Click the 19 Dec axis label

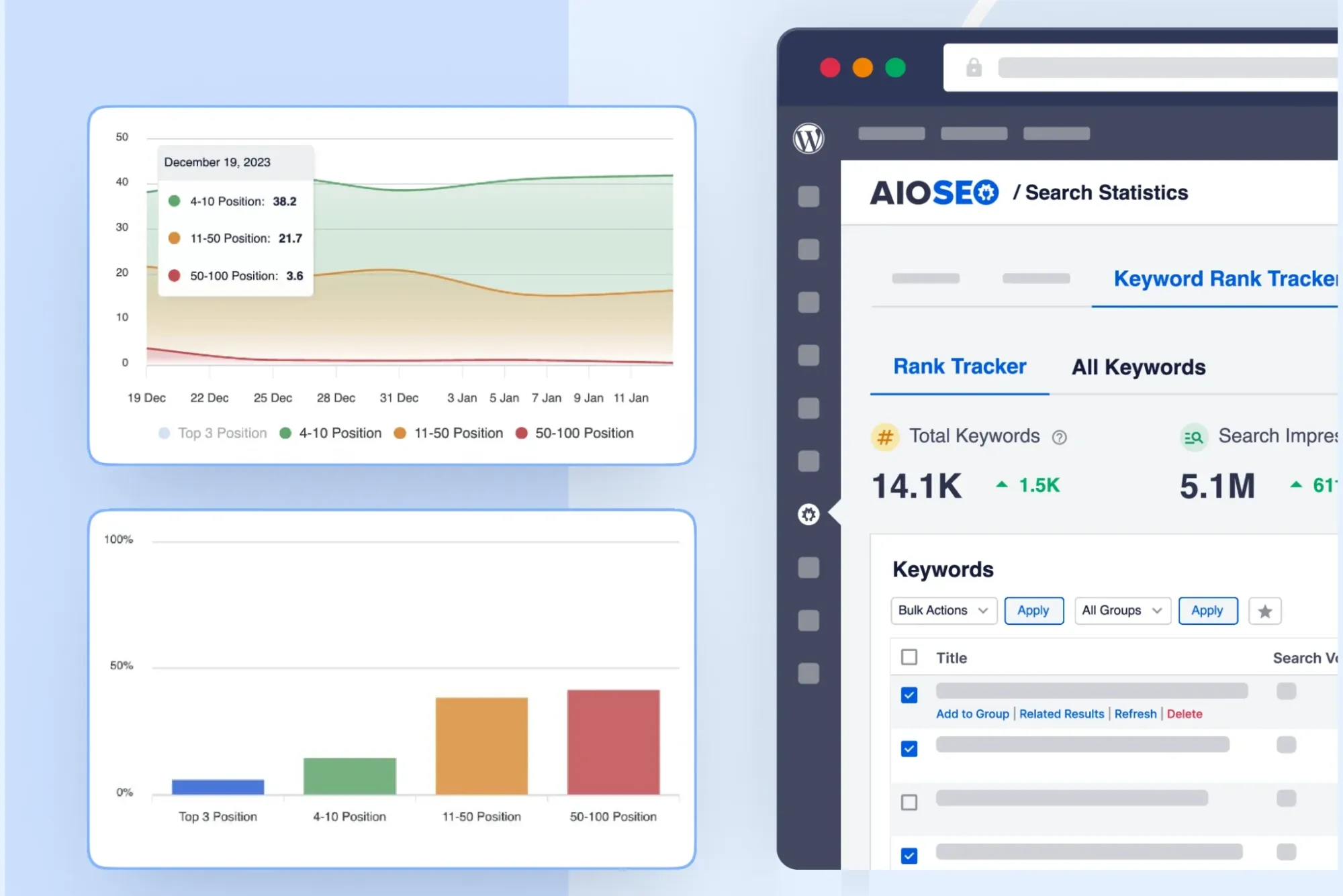(x=146, y=398)
